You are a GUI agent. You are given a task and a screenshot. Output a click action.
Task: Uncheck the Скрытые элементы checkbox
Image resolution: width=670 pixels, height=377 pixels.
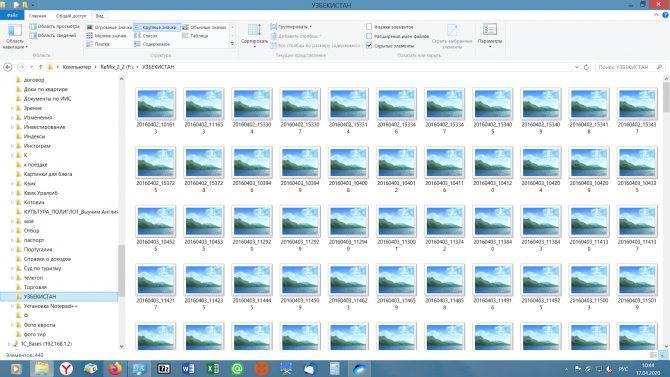click(x=369, y=46)
